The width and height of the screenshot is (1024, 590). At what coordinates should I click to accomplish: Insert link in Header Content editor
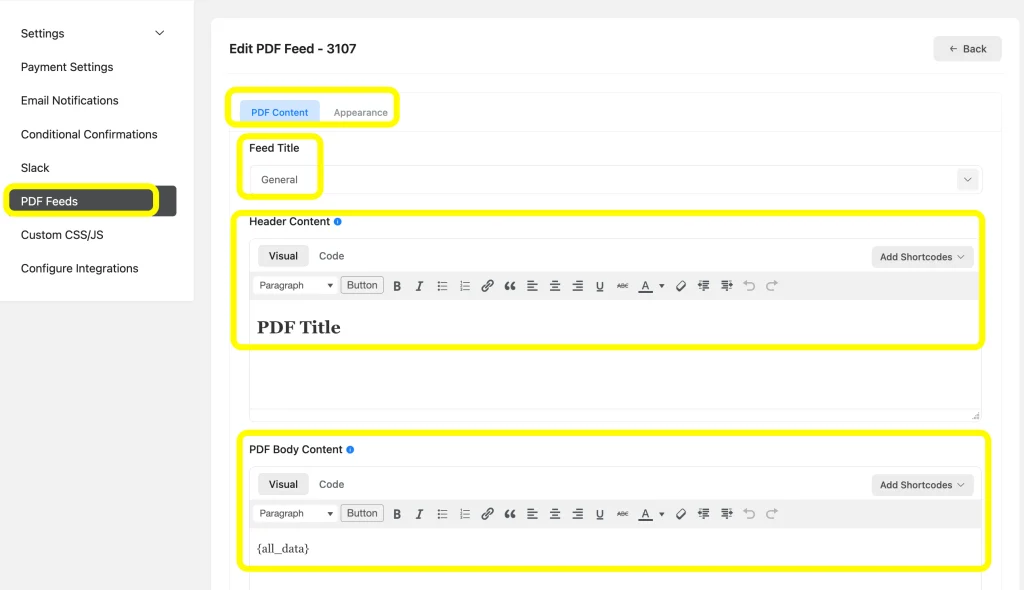tap(487, 286)
